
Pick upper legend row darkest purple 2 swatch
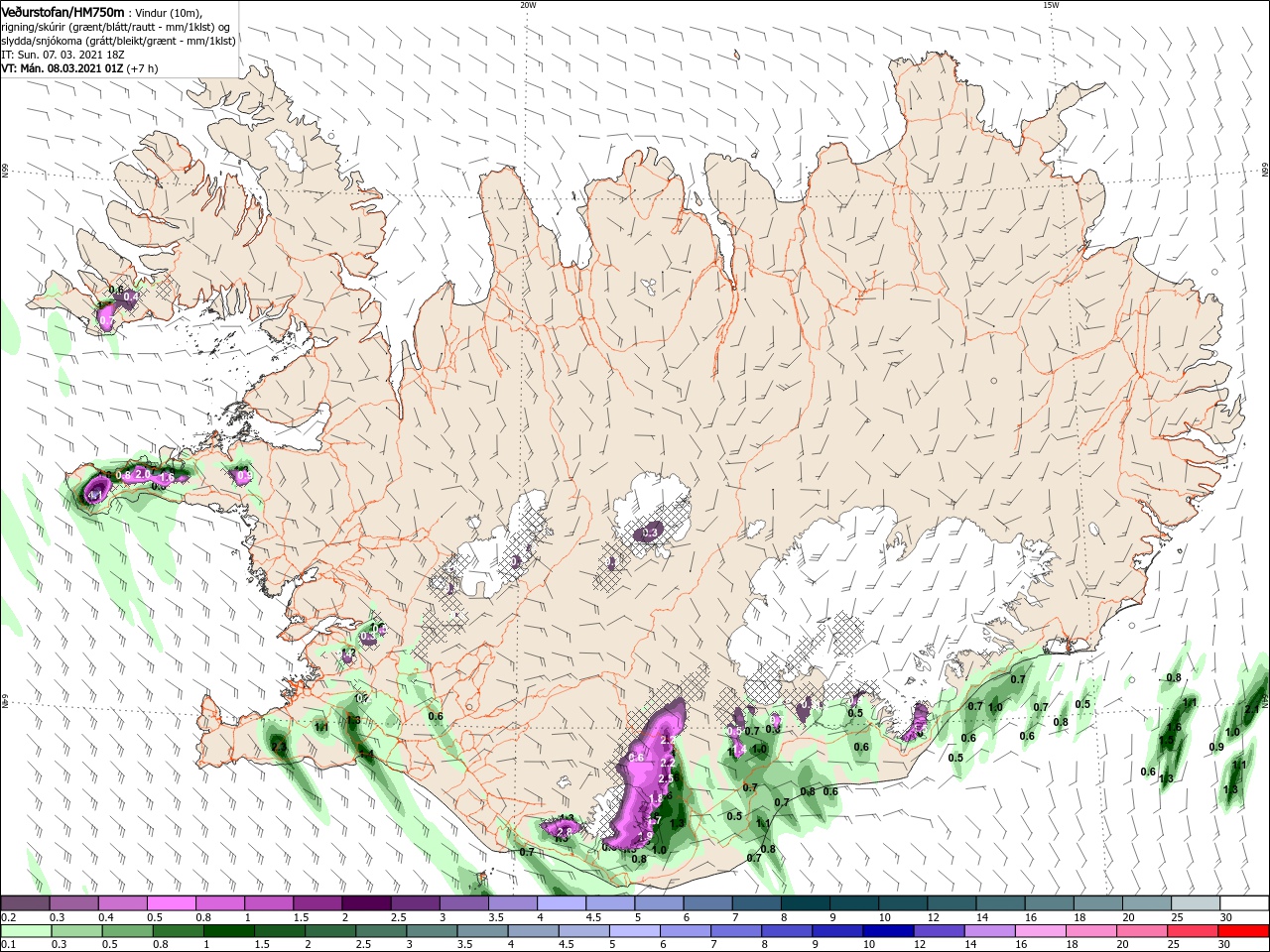[x=366, y=903]
